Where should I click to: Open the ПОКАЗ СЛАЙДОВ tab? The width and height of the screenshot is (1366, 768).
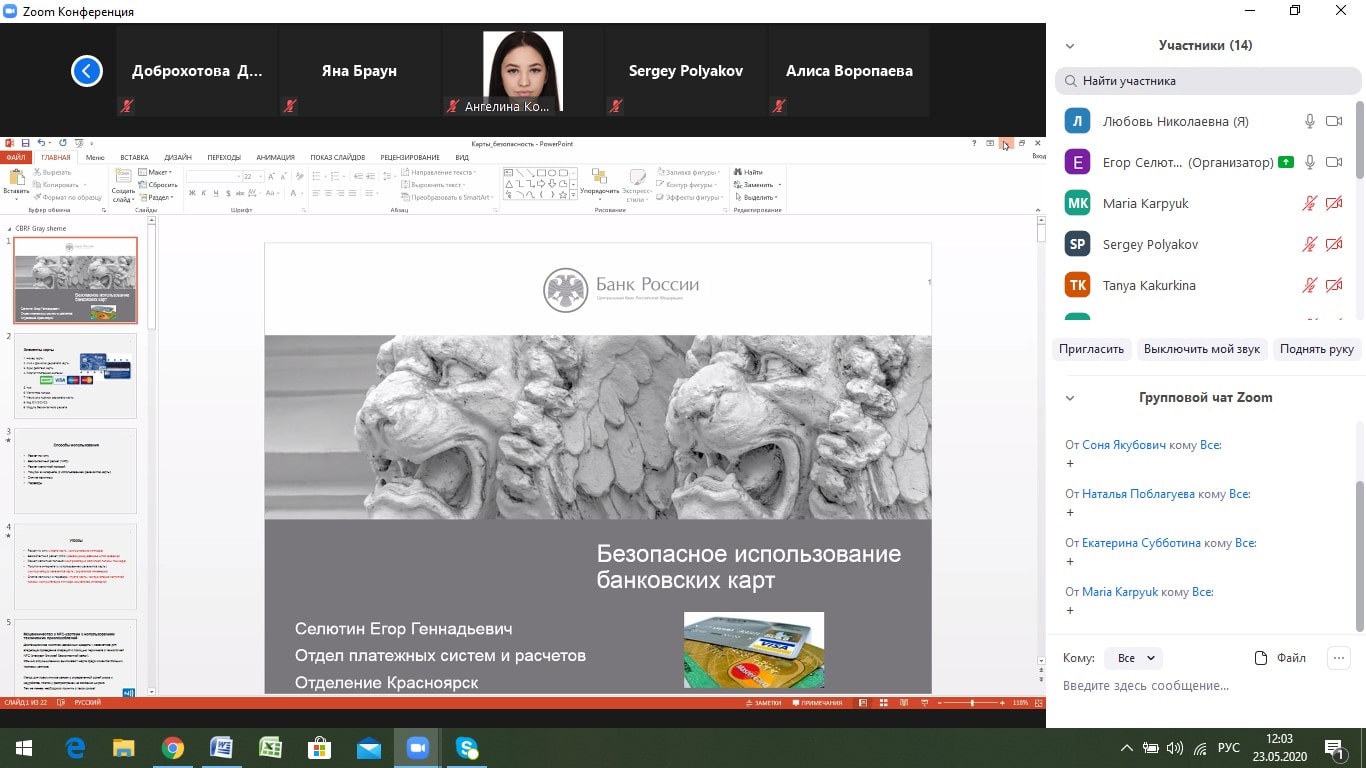tap(337, 157)
